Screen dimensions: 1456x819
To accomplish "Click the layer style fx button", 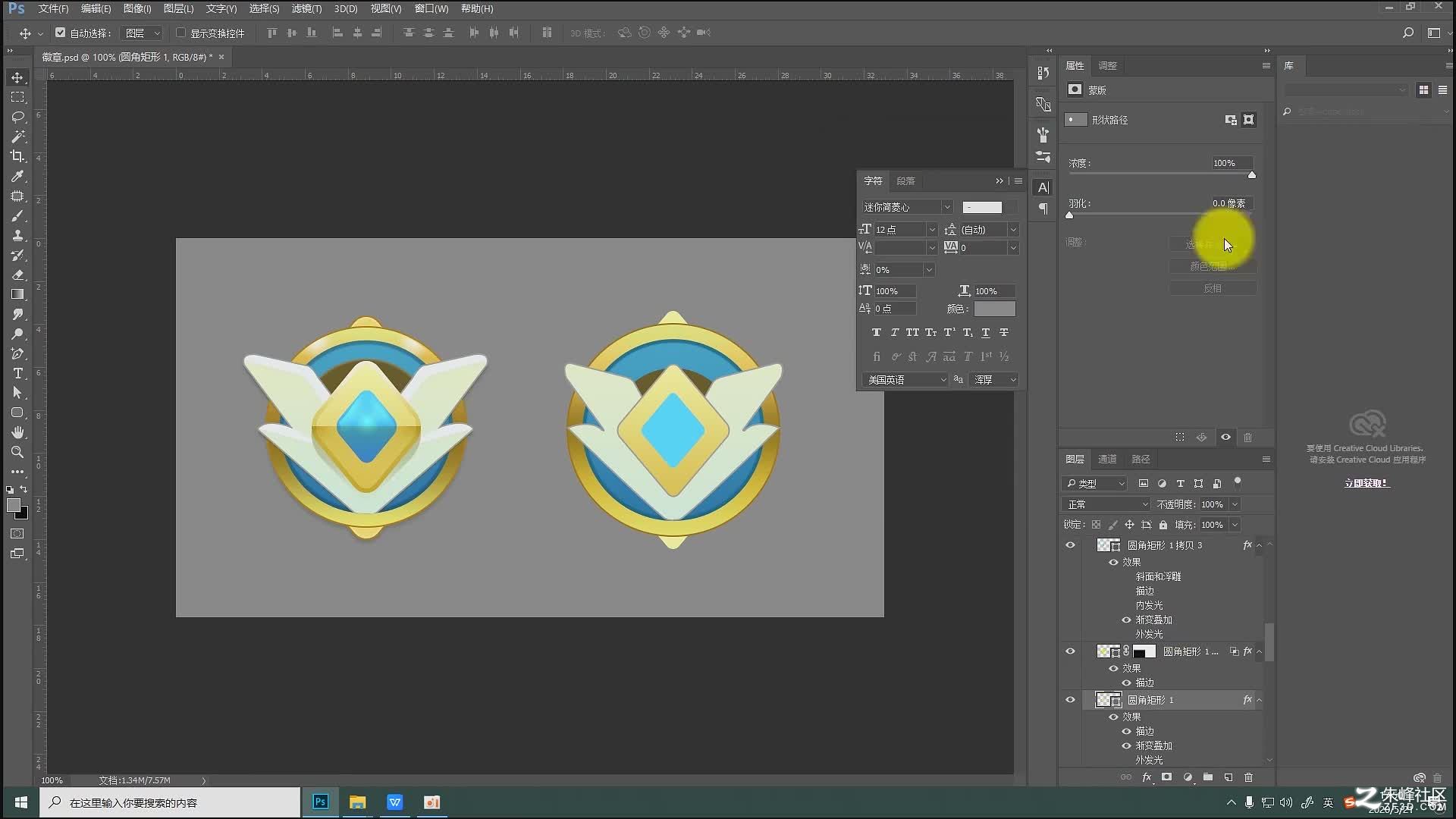I will (1147, 777).
